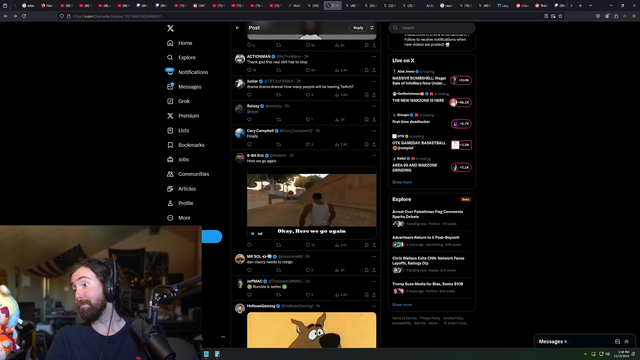Repost ACTIONMAN's reply

[x=278, y=70]
